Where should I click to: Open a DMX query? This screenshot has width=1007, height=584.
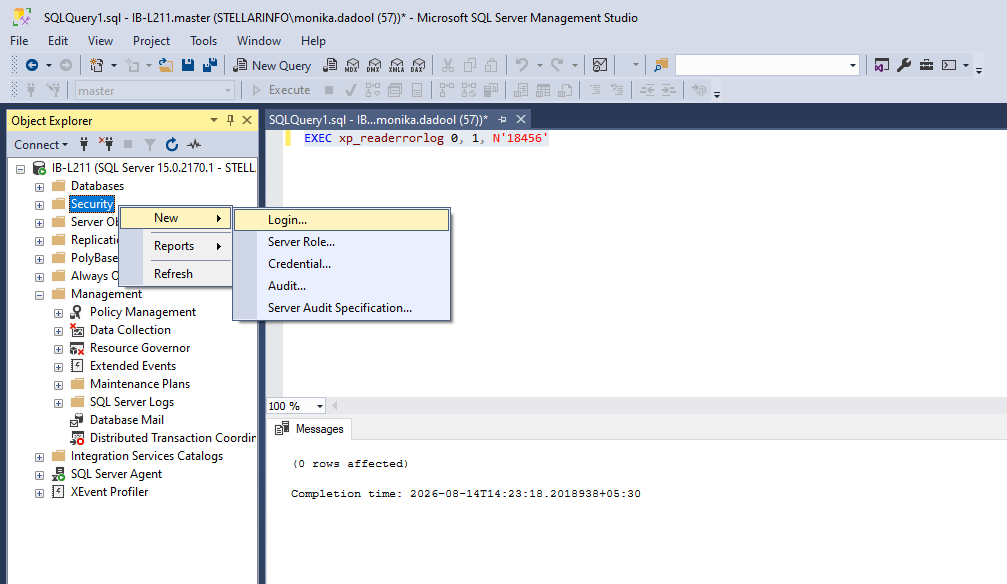click(x=374, y=65)
